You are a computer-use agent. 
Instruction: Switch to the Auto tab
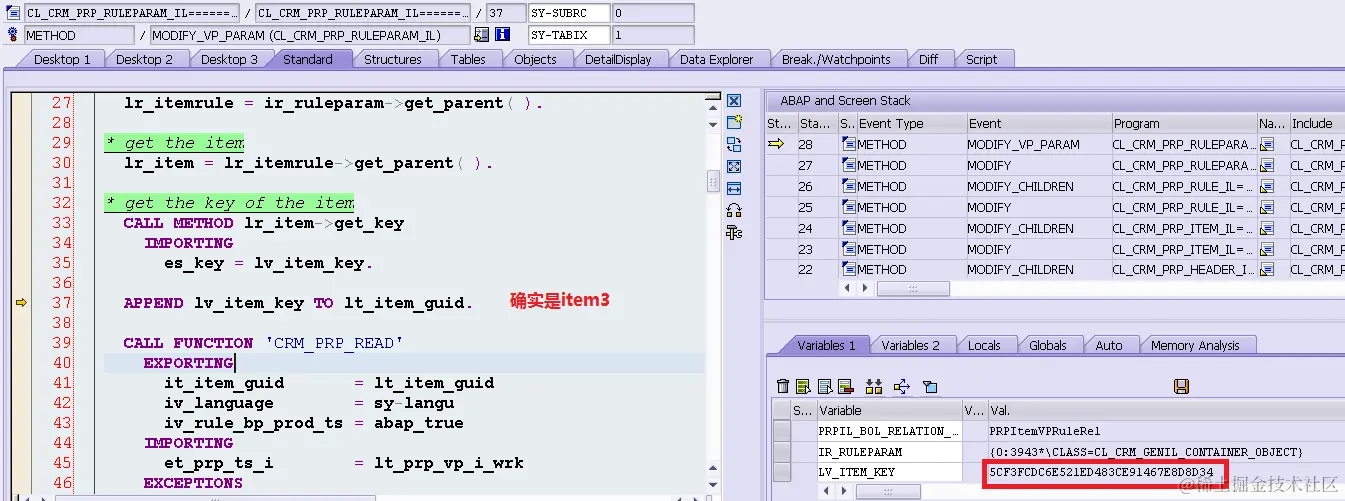tap(1108, 345)
